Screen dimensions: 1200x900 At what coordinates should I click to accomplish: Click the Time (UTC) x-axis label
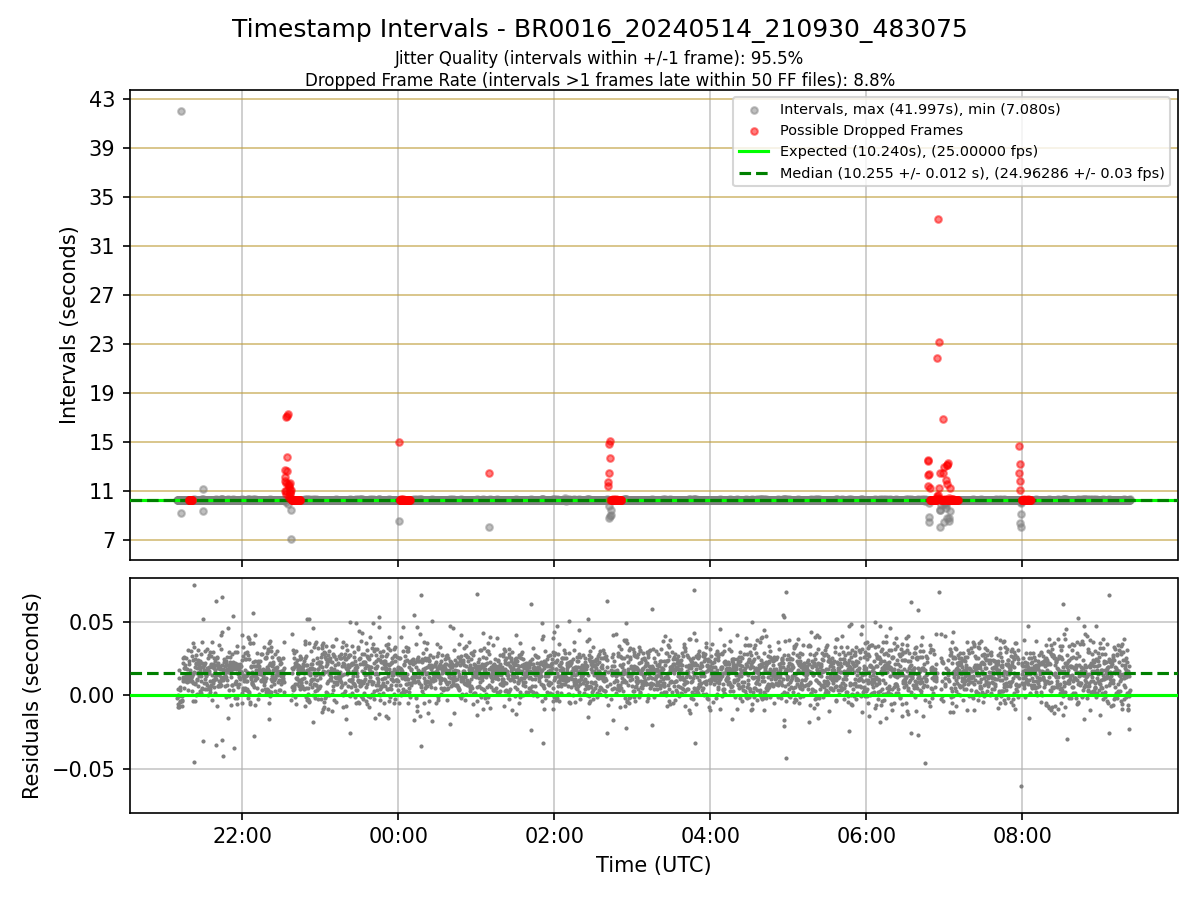point(653,865)
